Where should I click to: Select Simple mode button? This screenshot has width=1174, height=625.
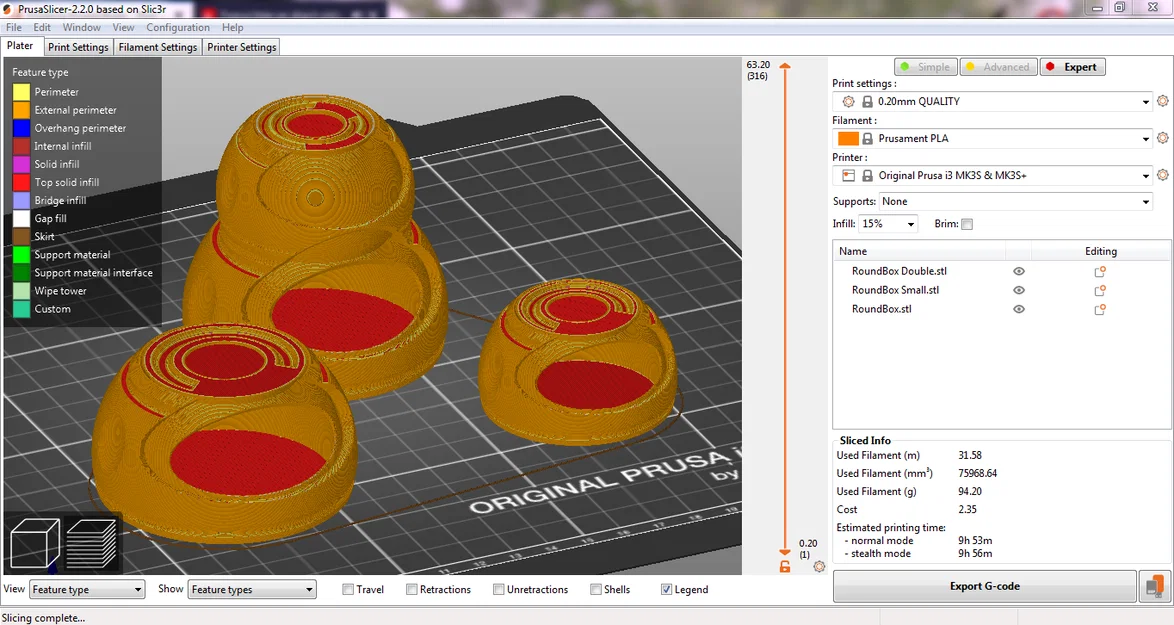(925, 67)
